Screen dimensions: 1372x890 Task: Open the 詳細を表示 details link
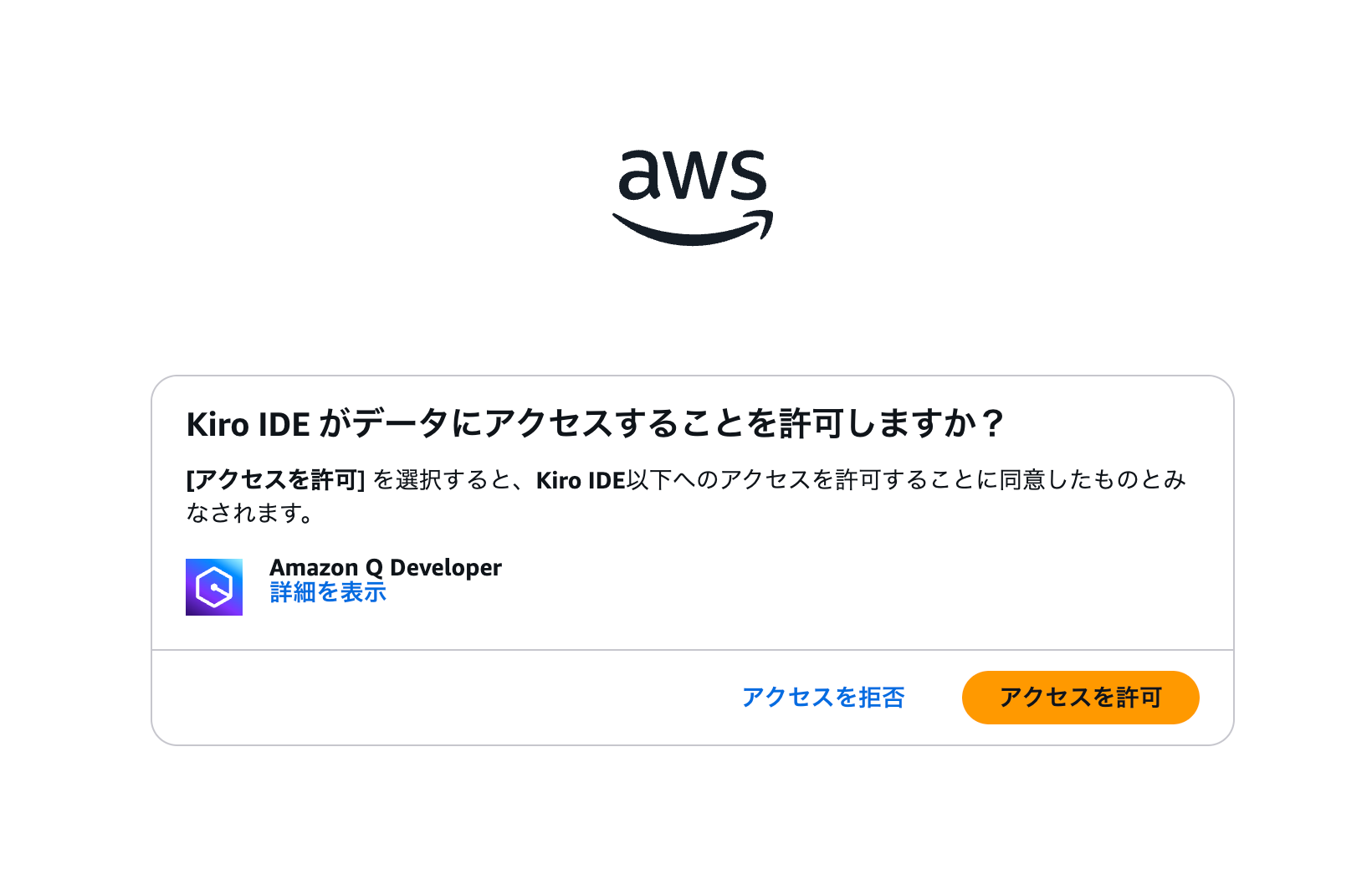click(328, 592)
